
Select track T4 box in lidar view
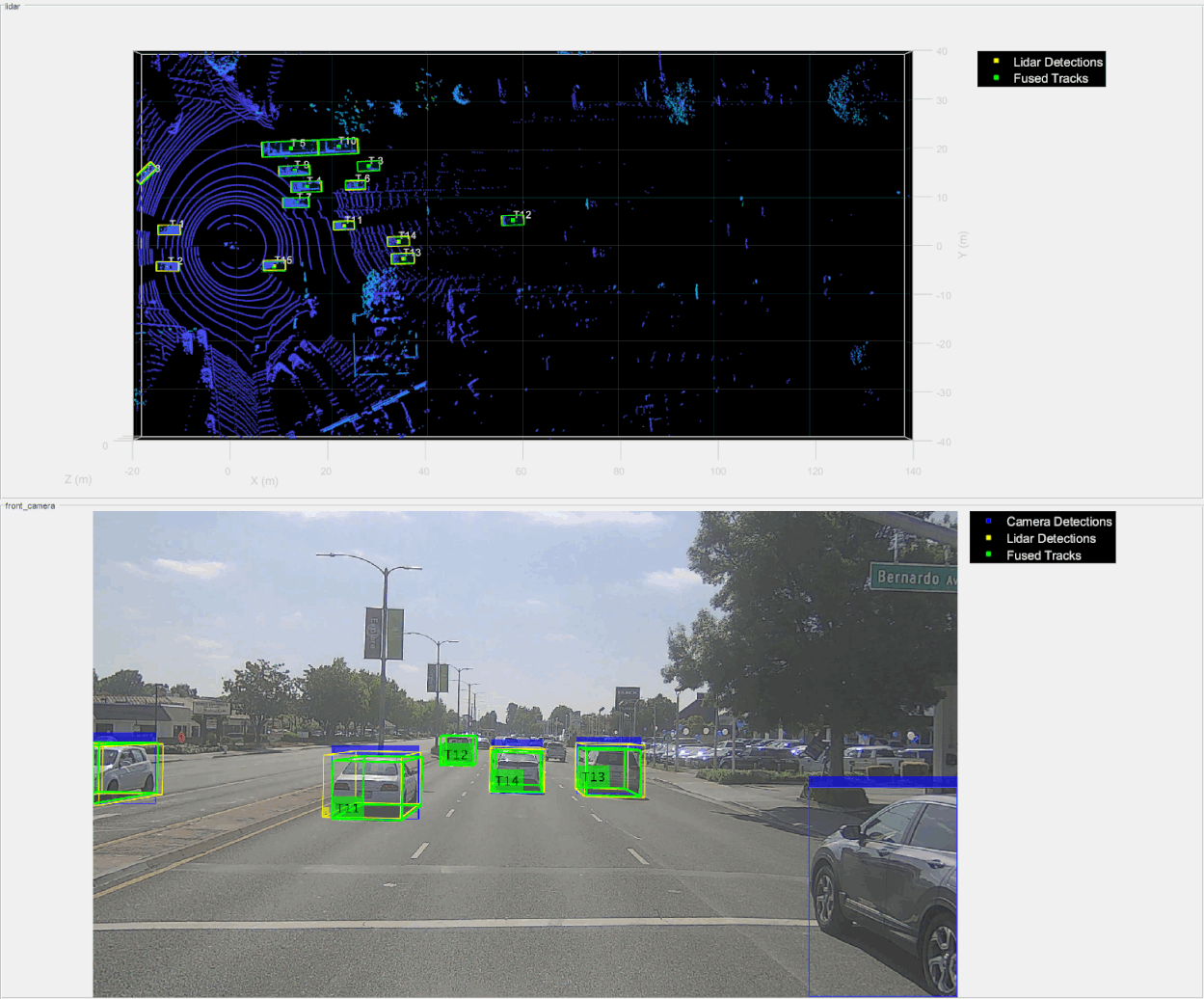tap(307, 187)
